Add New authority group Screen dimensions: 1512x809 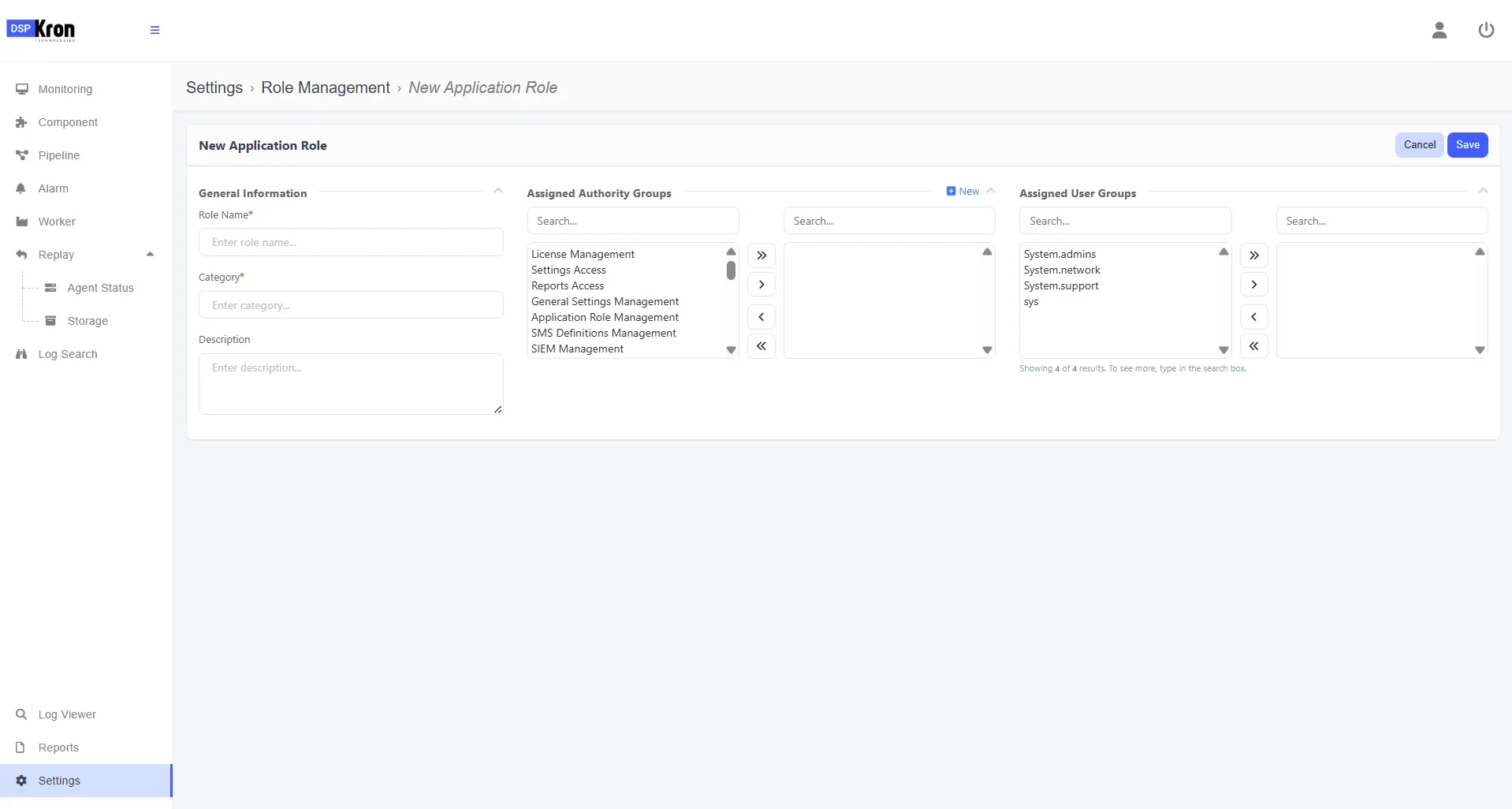pos(963,191)
